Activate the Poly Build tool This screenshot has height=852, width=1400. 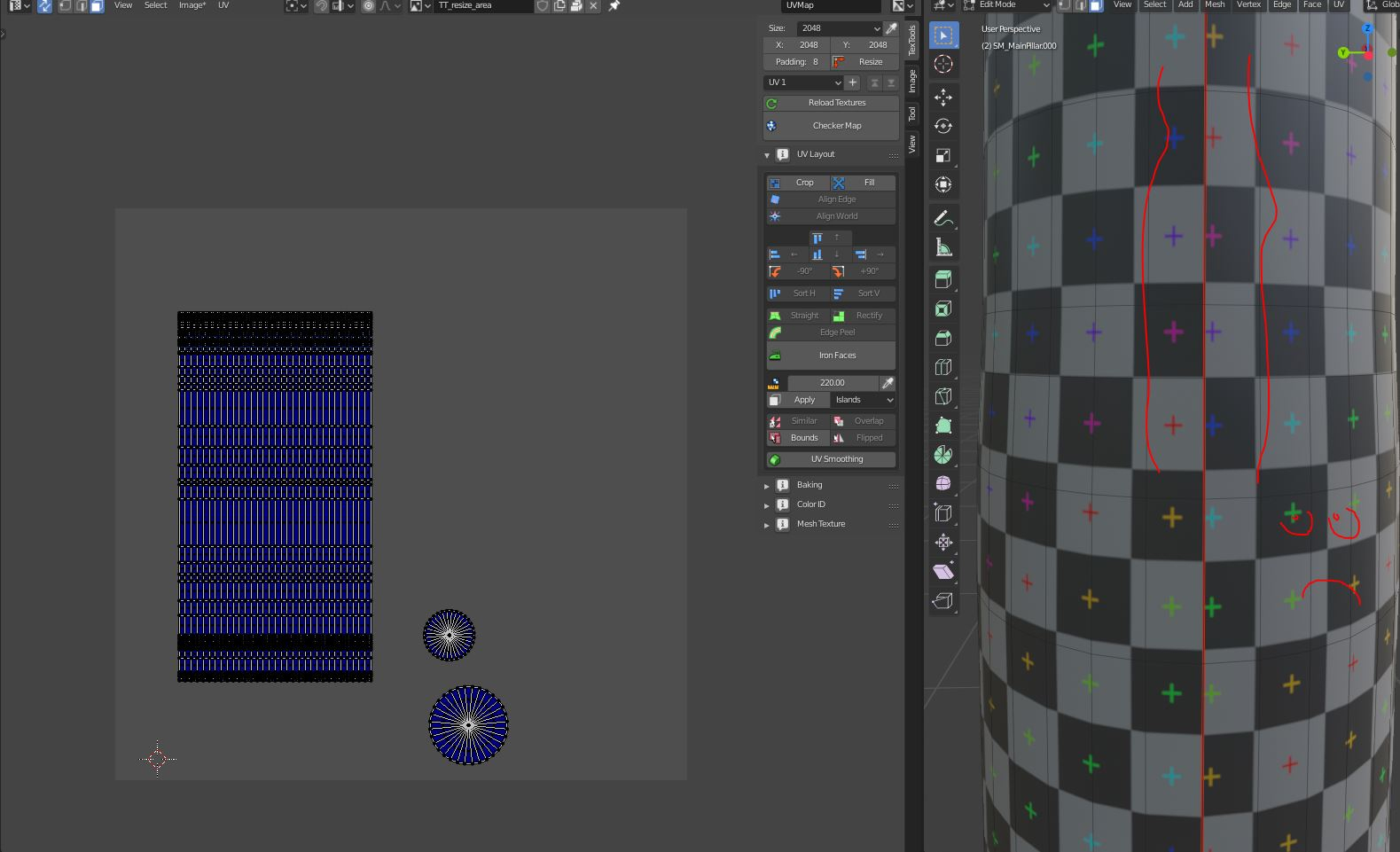[x=943, y=426]
